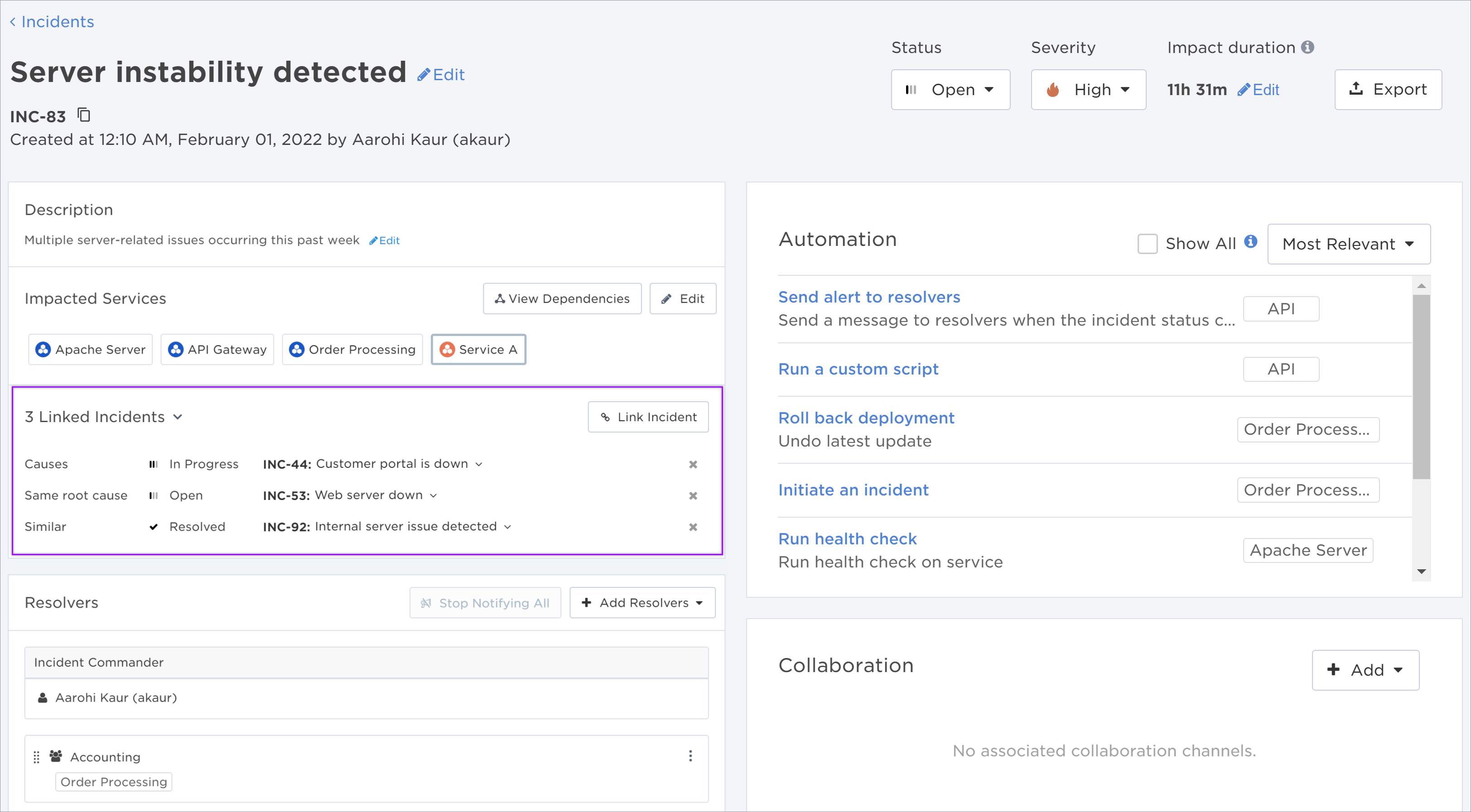This screenshot has height=812, width=1471.
Task: Open the Accounting team options menu
Action: point(690,756)
